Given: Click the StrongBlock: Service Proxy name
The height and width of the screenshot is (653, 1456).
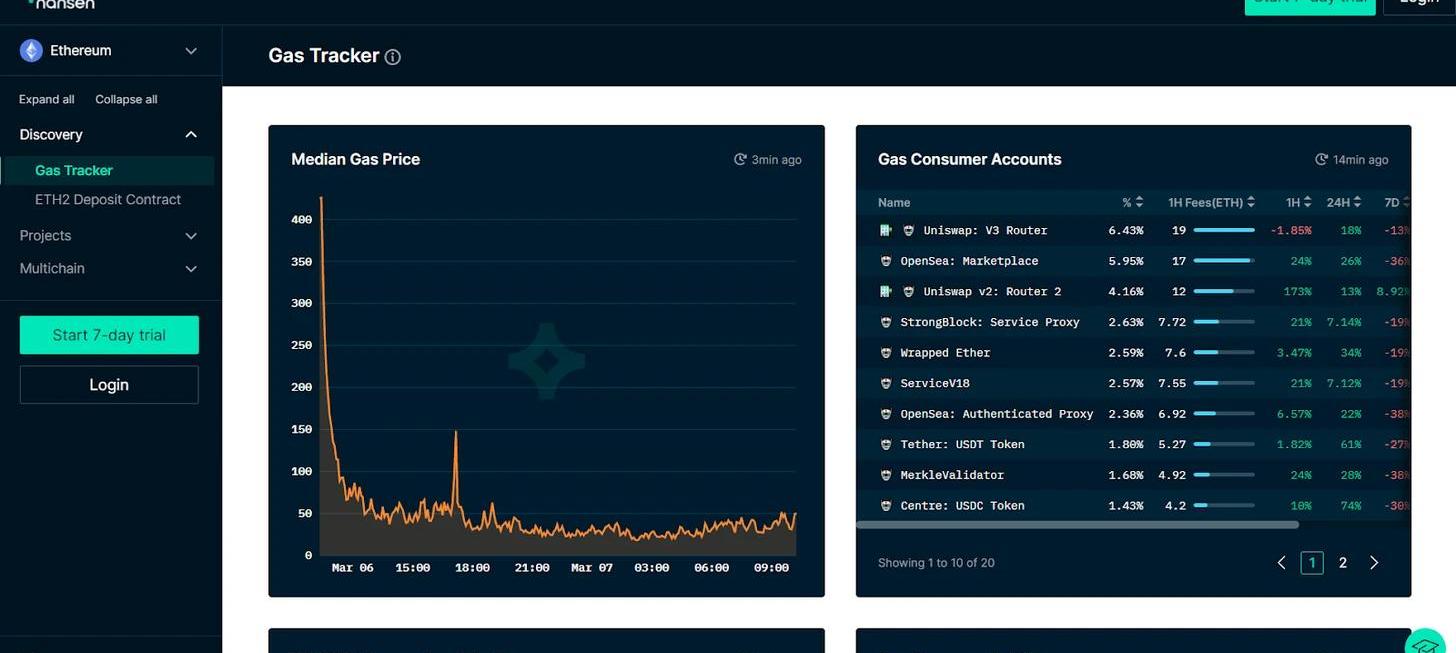Looking at the screenshot, I should tap(990, 322).
